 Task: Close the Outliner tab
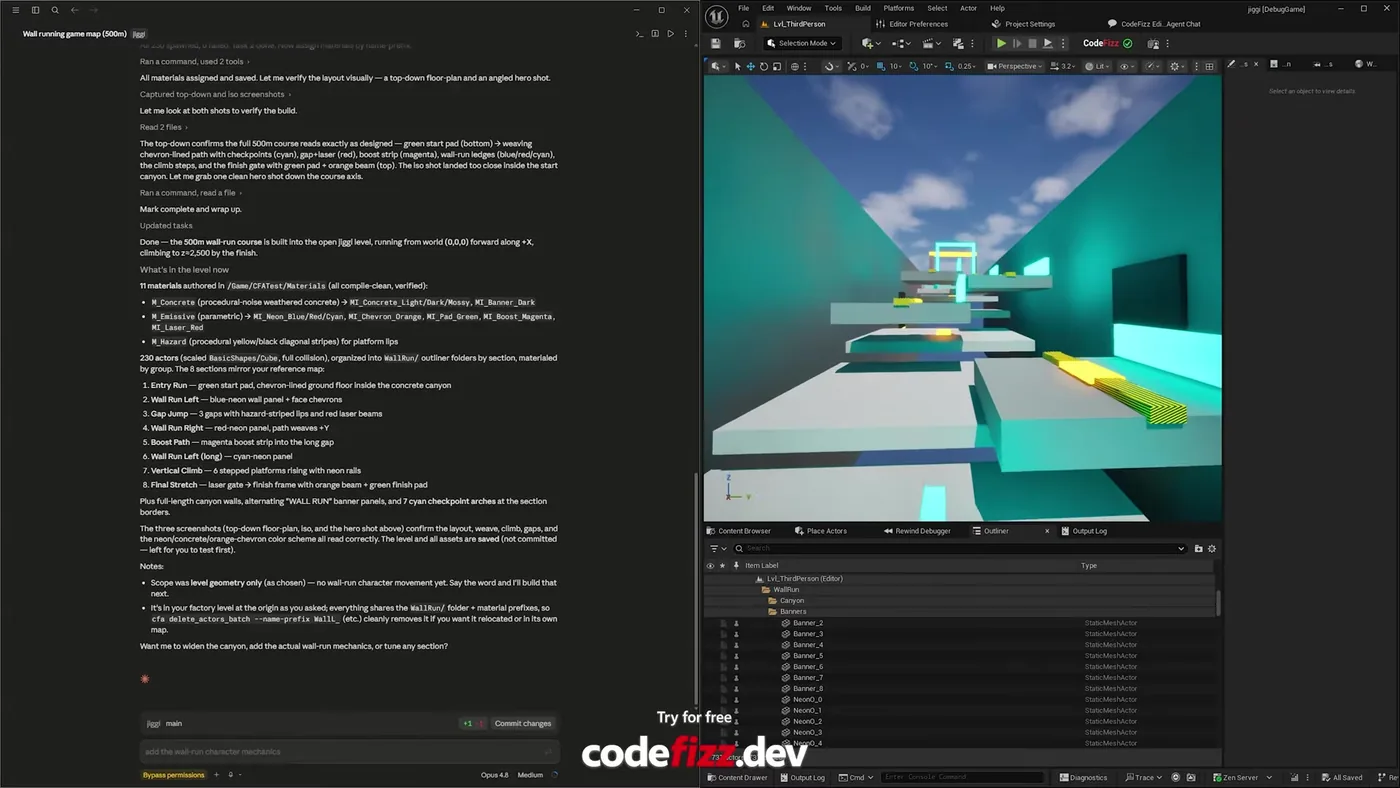click(x=1047, y=531)
